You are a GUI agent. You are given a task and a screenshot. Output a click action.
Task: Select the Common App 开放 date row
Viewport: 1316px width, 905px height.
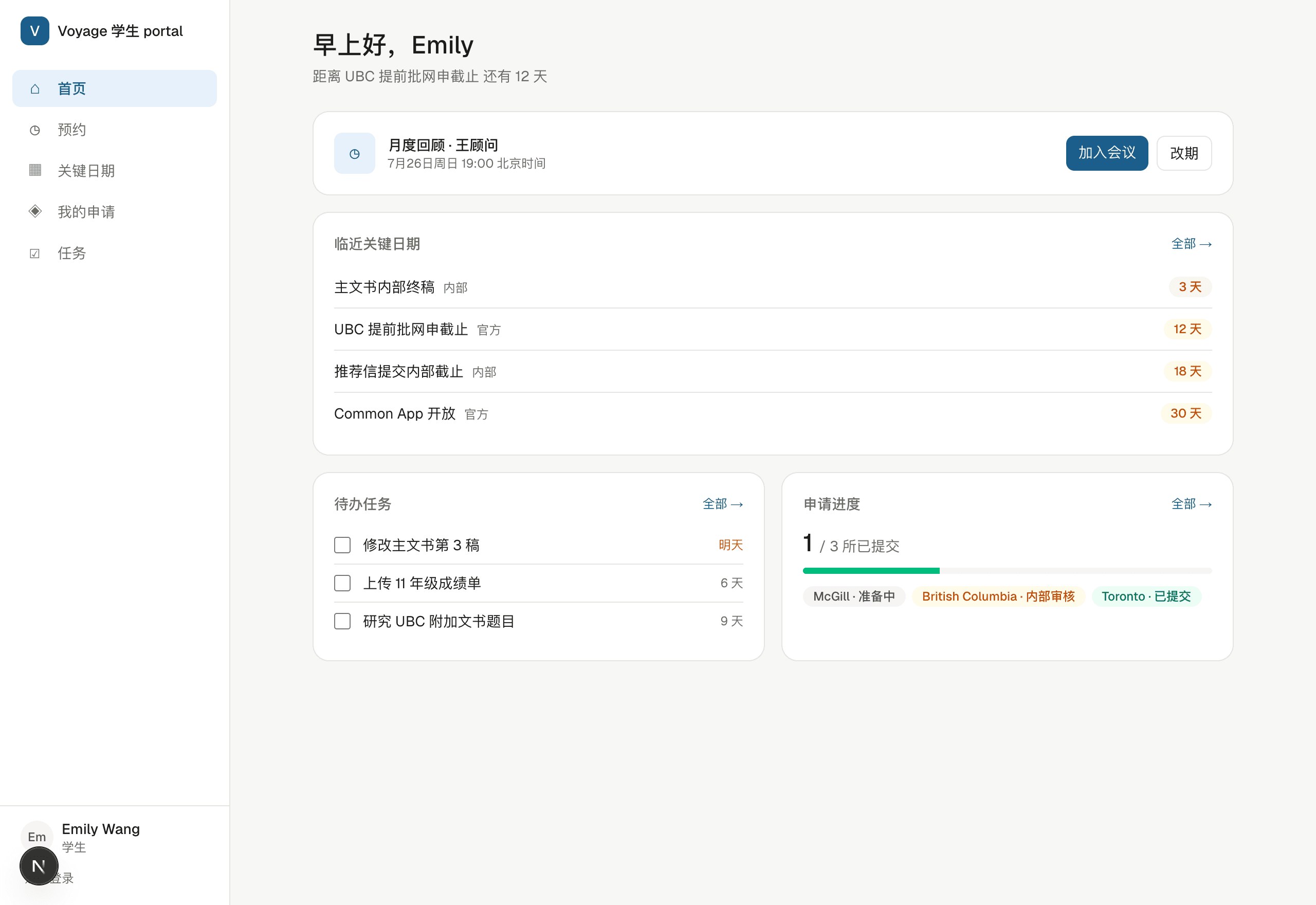773,413
